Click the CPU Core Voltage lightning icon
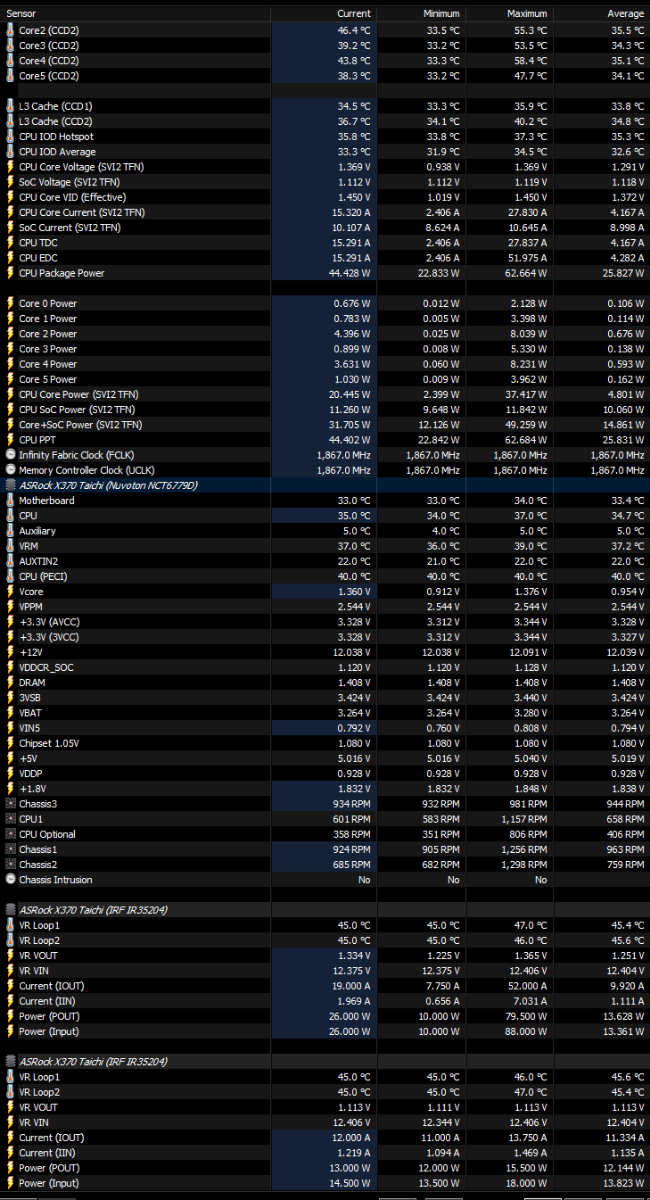 coord(11,167)
